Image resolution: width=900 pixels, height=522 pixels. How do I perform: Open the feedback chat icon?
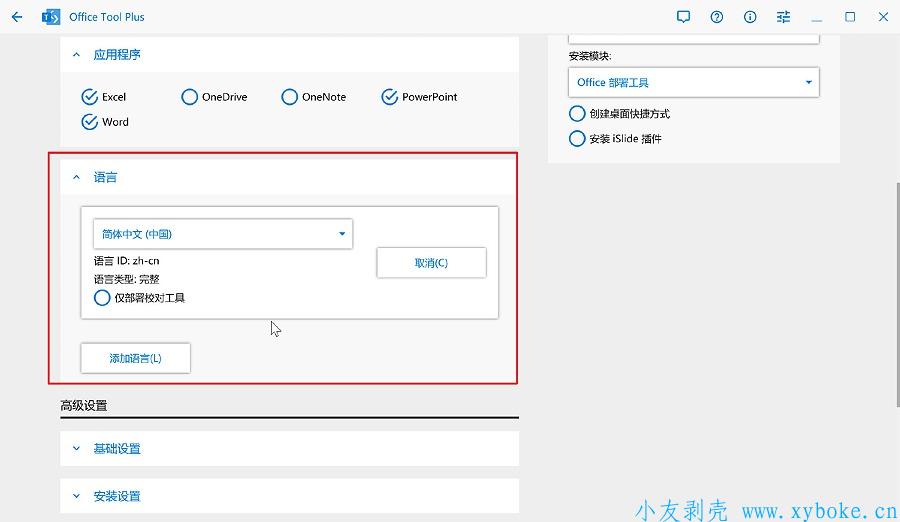point(684,17)
